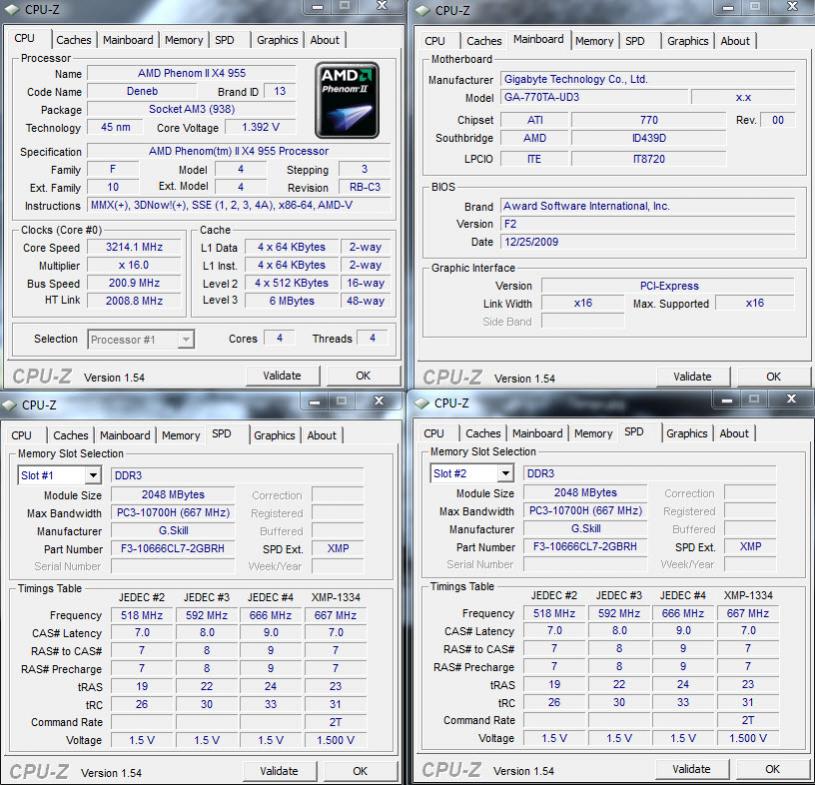Image resolution: width=815 pixels, height=785 pixels.
Task: Select Caches tab in top-right window
Action: point(484,41)
